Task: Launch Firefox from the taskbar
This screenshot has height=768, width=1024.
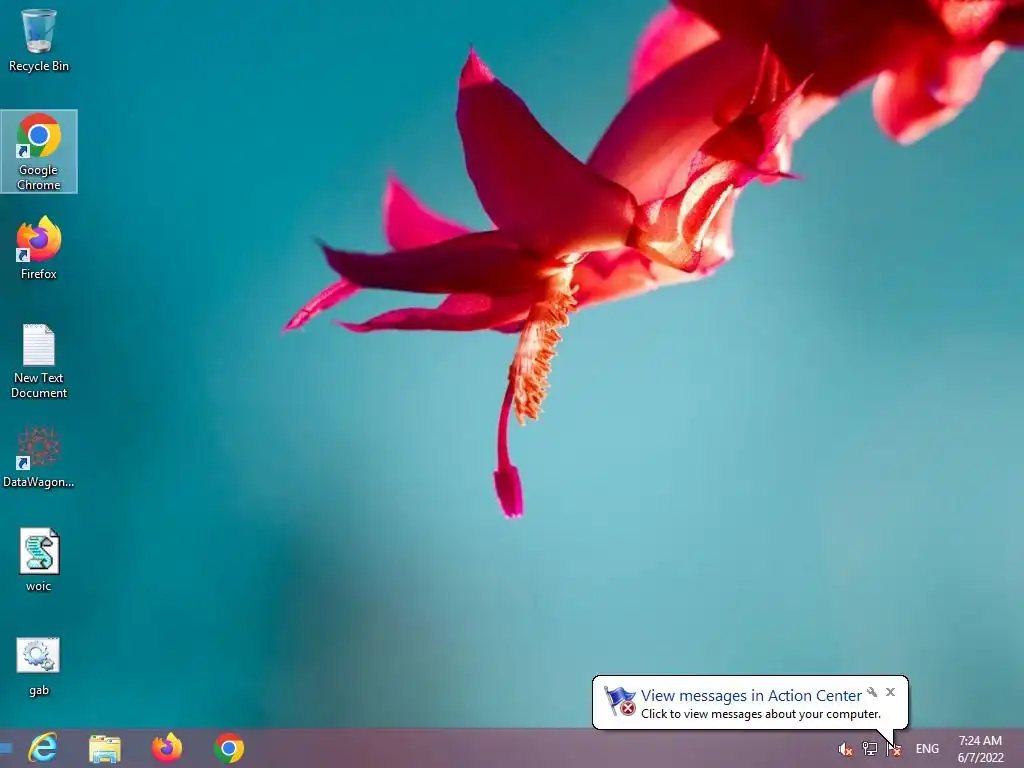Action: pos(167,748)
